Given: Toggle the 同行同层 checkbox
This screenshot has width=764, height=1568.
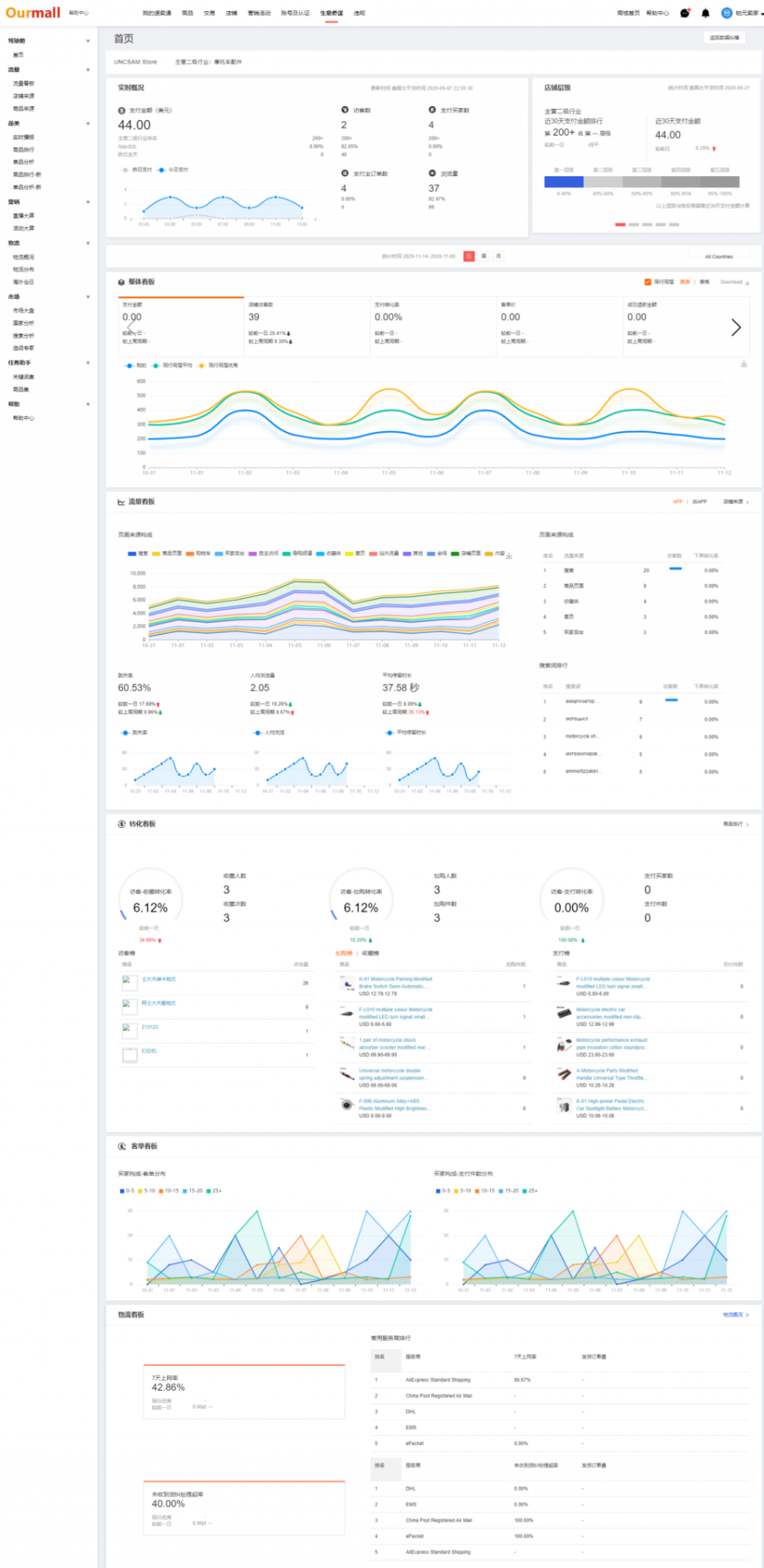Looking at the screenshot, I should click(648, 282).
